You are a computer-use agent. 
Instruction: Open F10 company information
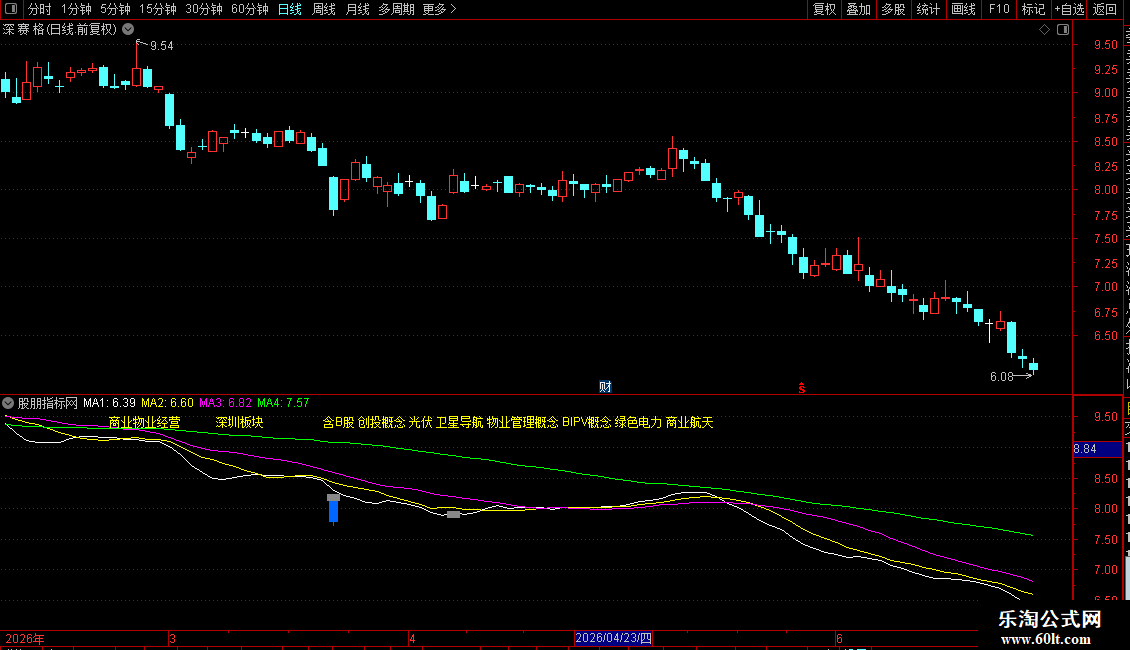999,9
